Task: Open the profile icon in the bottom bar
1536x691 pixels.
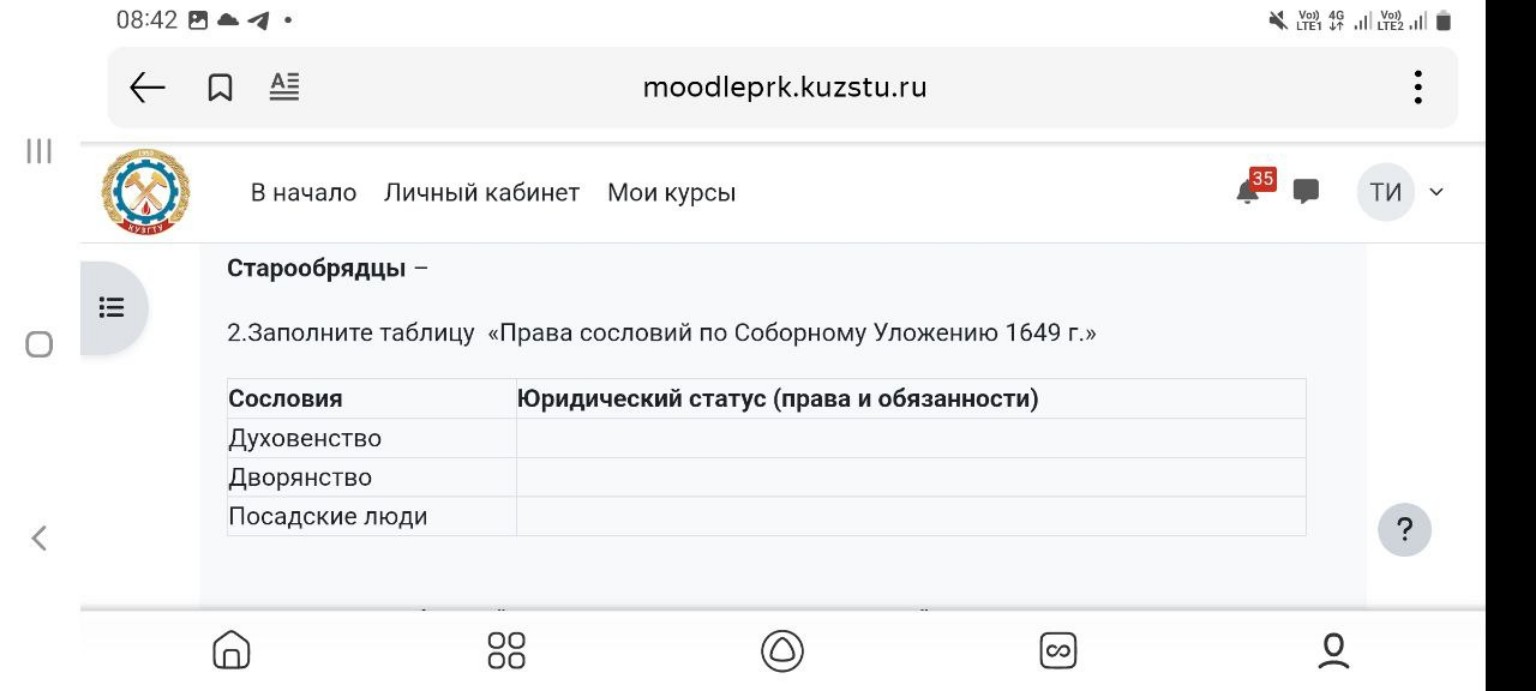Action: pyautogui.click(x=1333, y=650)
